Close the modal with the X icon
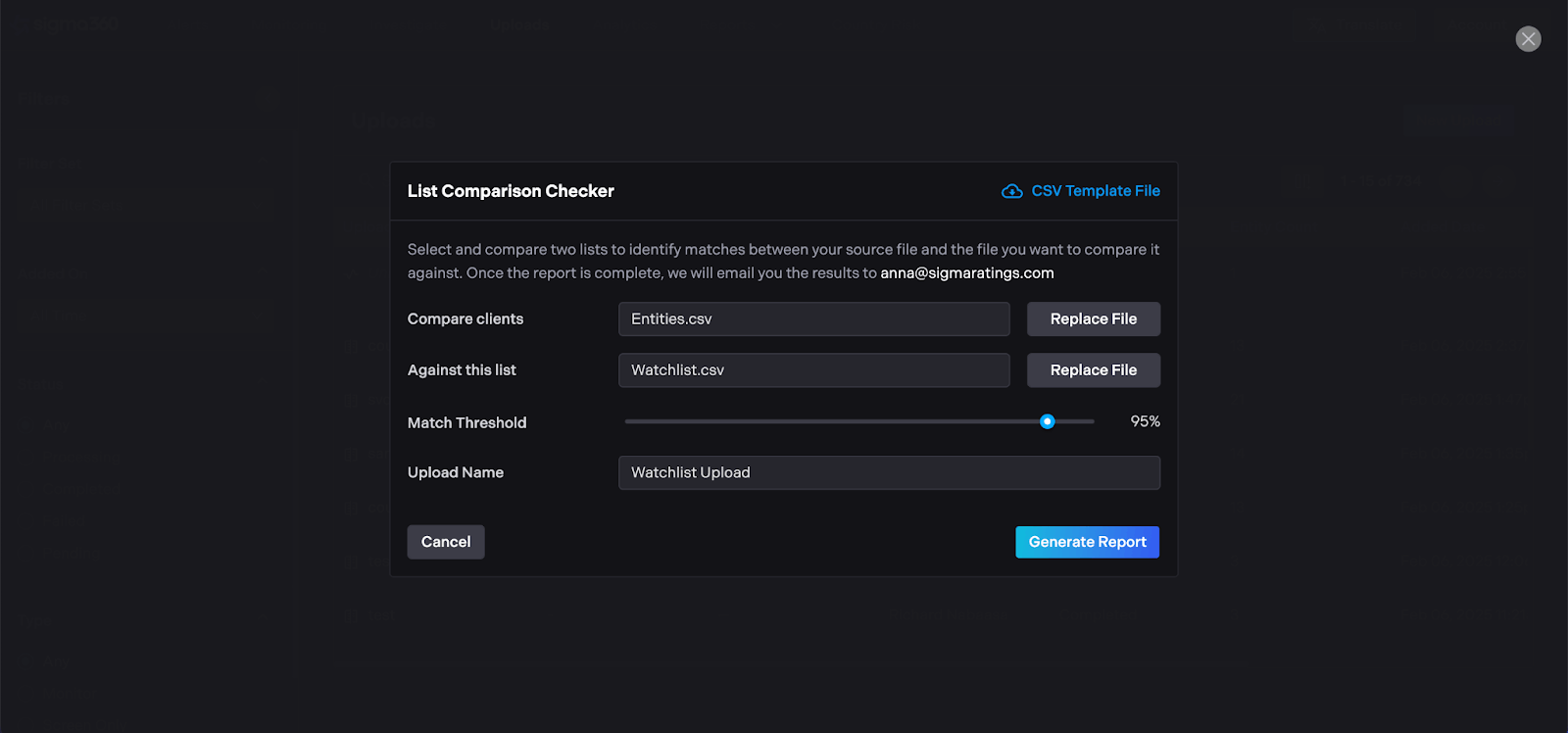The height and width of the screenshot is (733, 1568). pyautogui.click(x=1528, y=39)
